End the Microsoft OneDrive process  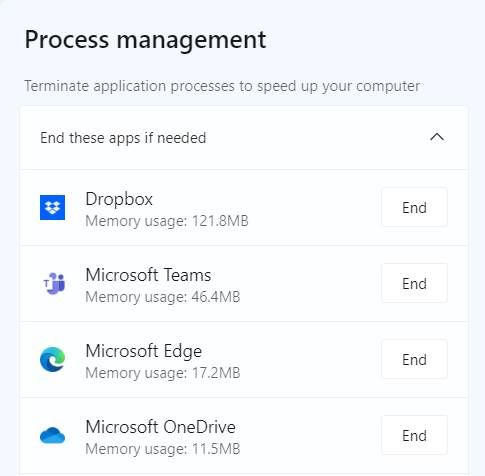414,435
